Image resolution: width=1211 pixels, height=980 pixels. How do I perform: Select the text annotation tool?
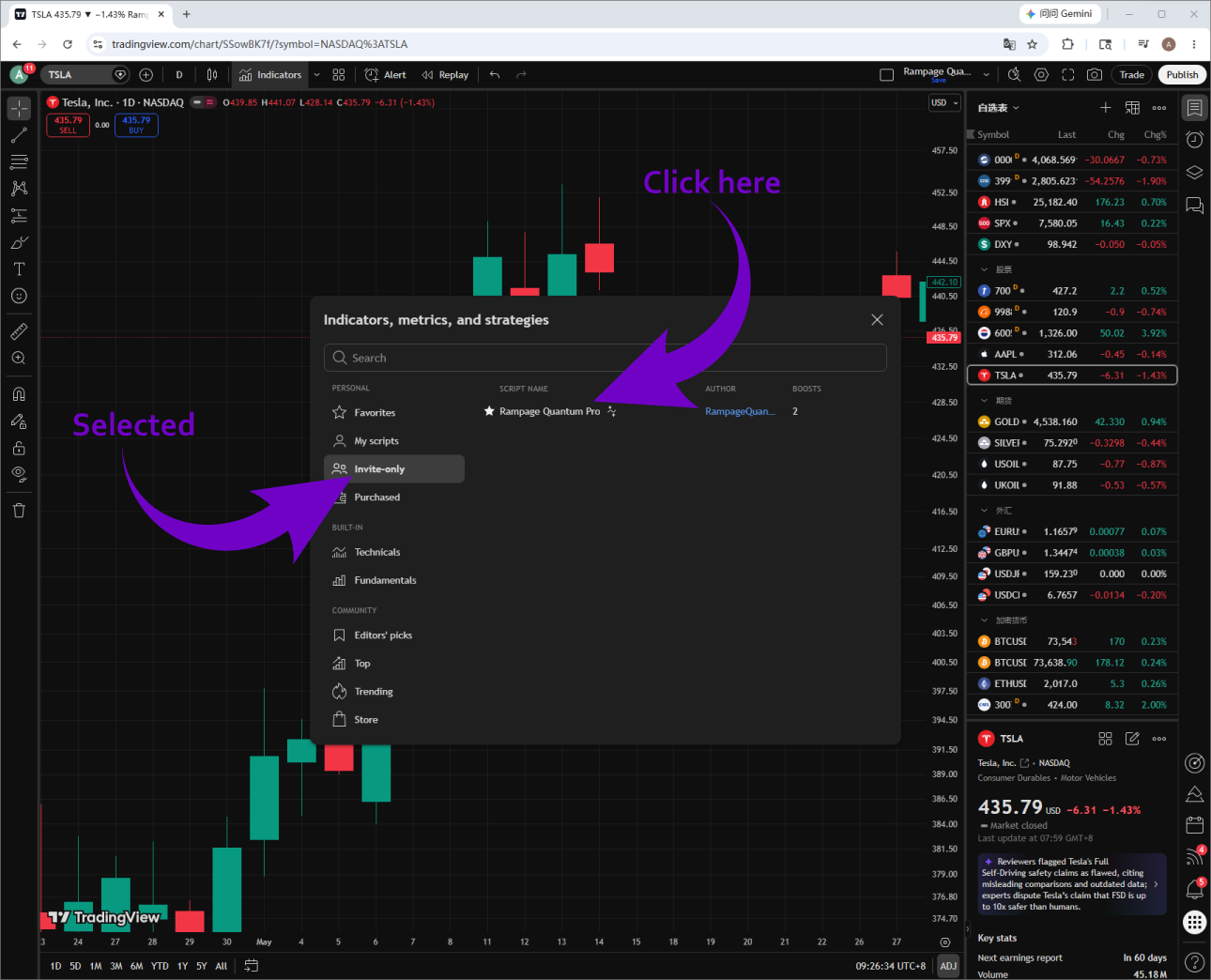[19, 268]
